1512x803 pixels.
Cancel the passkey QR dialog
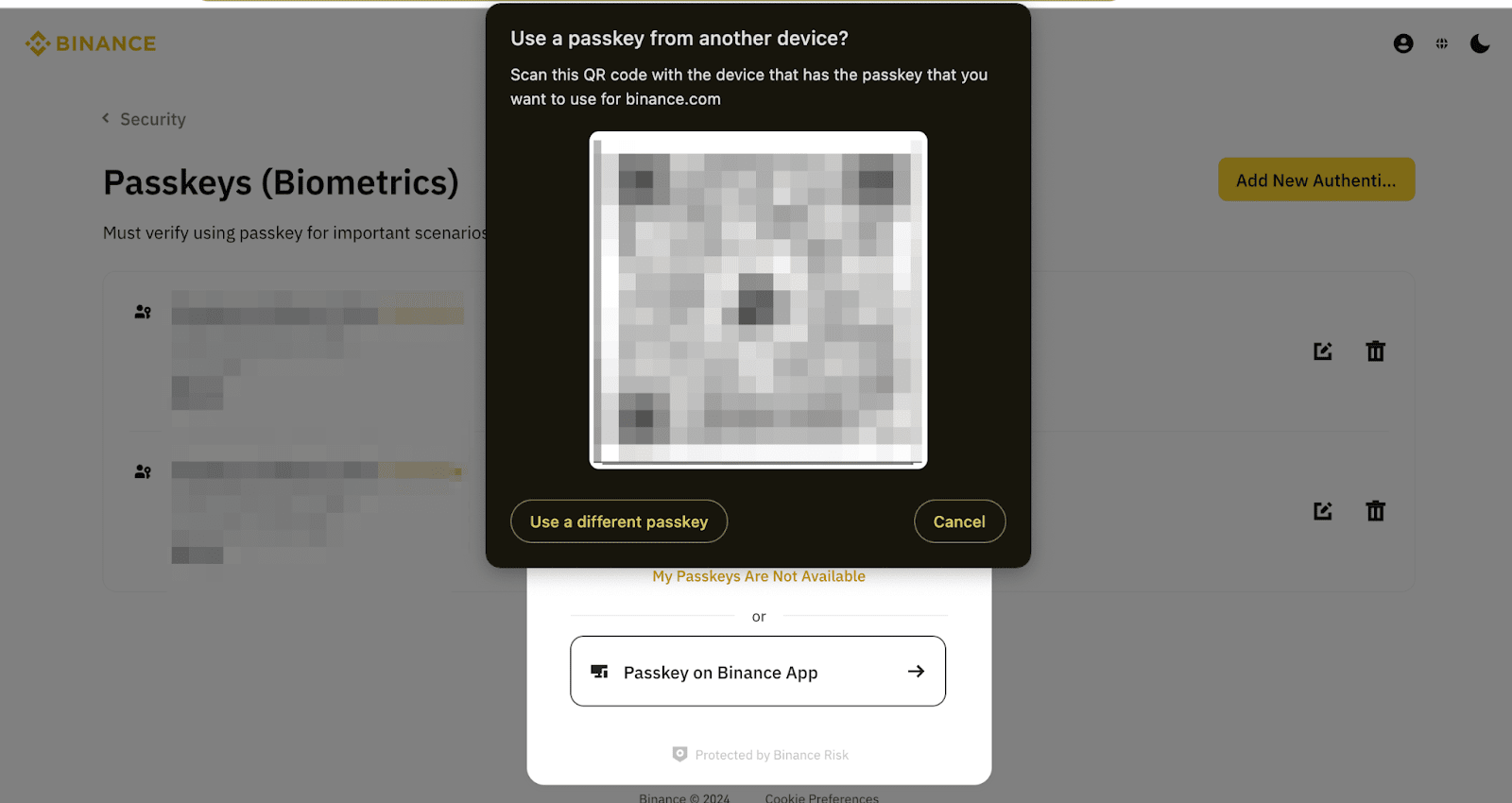[959, 521]
